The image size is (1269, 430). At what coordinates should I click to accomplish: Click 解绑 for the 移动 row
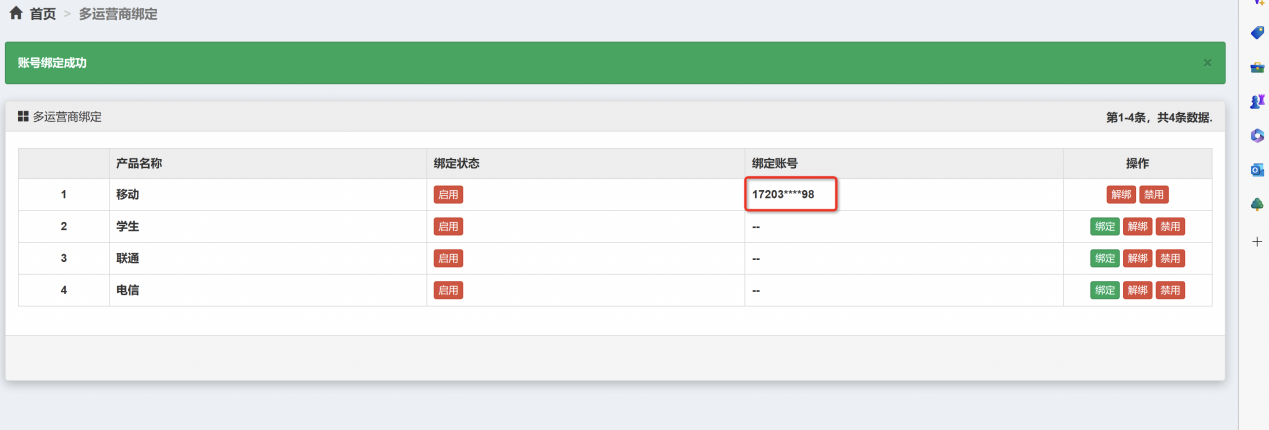[x=1121, y=195]
